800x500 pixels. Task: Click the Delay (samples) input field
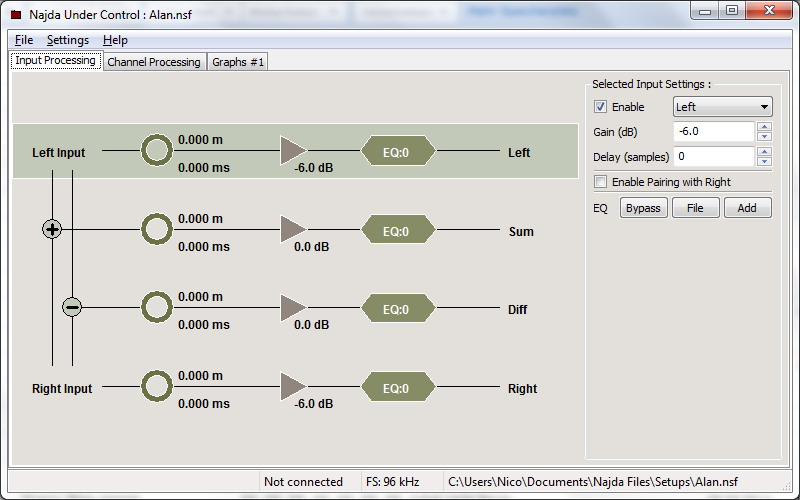(x=714, y=157)
